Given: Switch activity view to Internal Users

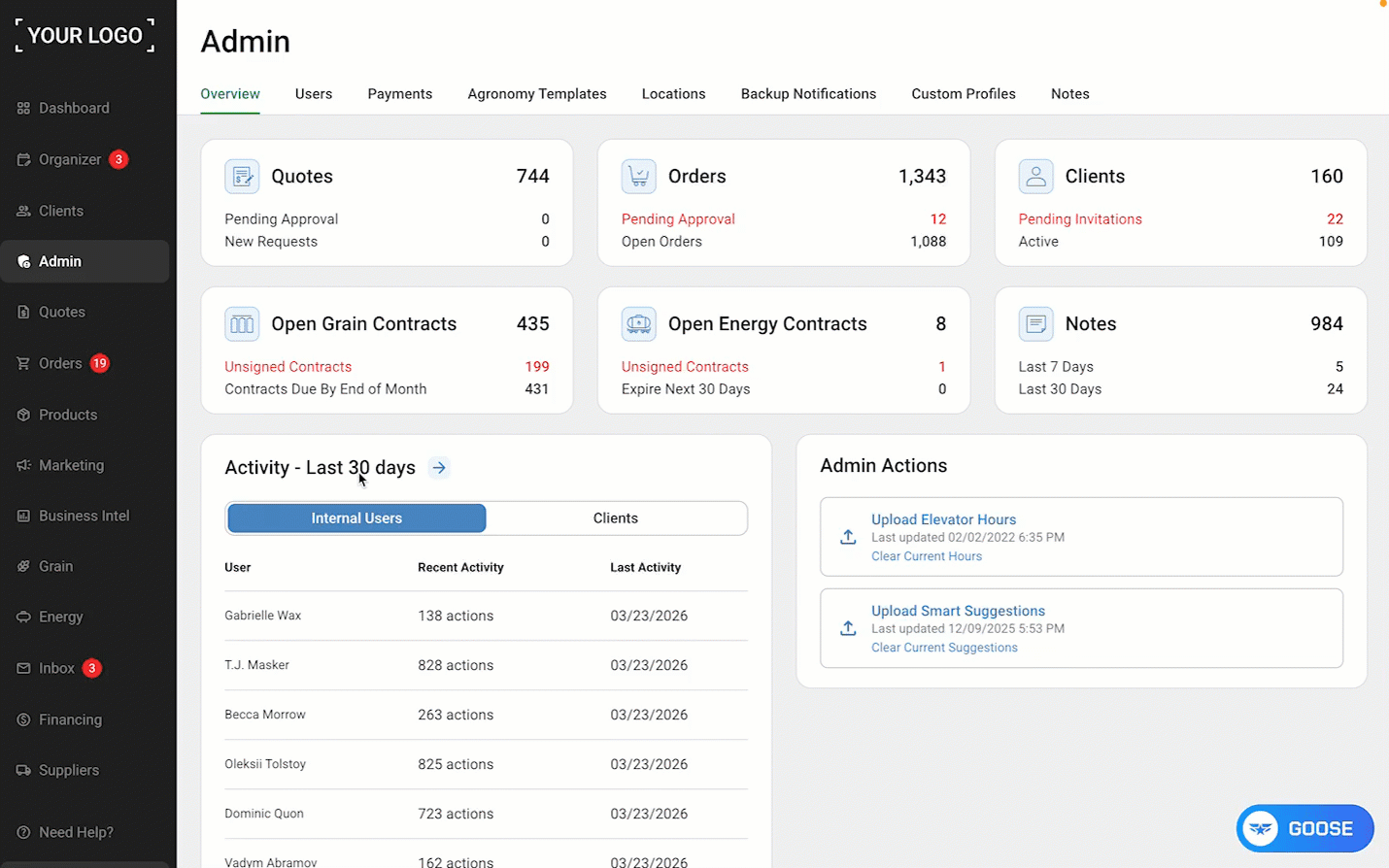Looking at the screenshot, I should point(356,518).
